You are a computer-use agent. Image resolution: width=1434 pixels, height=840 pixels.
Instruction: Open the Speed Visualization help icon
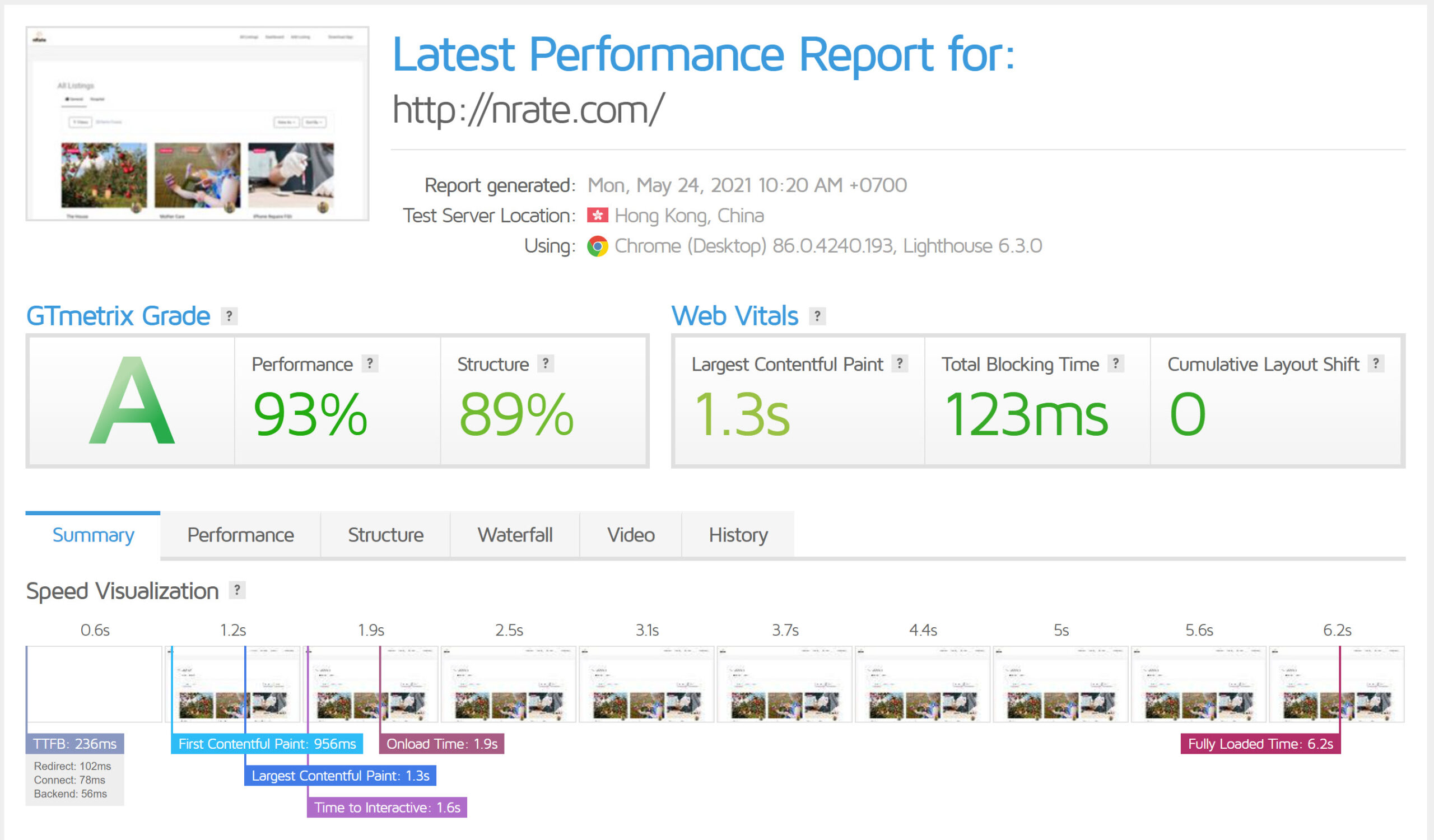coord(238,590)
